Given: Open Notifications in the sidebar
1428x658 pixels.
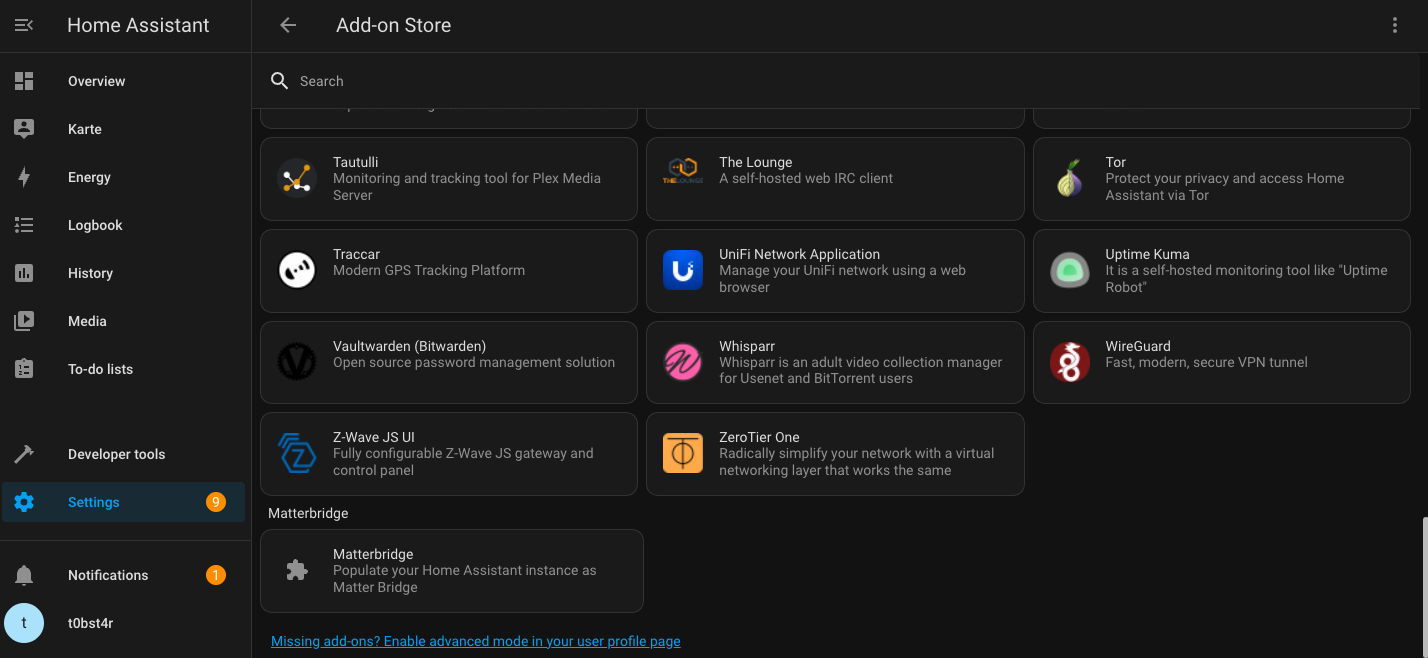Looking at the screenshot, I should pyautogui.click(x=124, y=575).
